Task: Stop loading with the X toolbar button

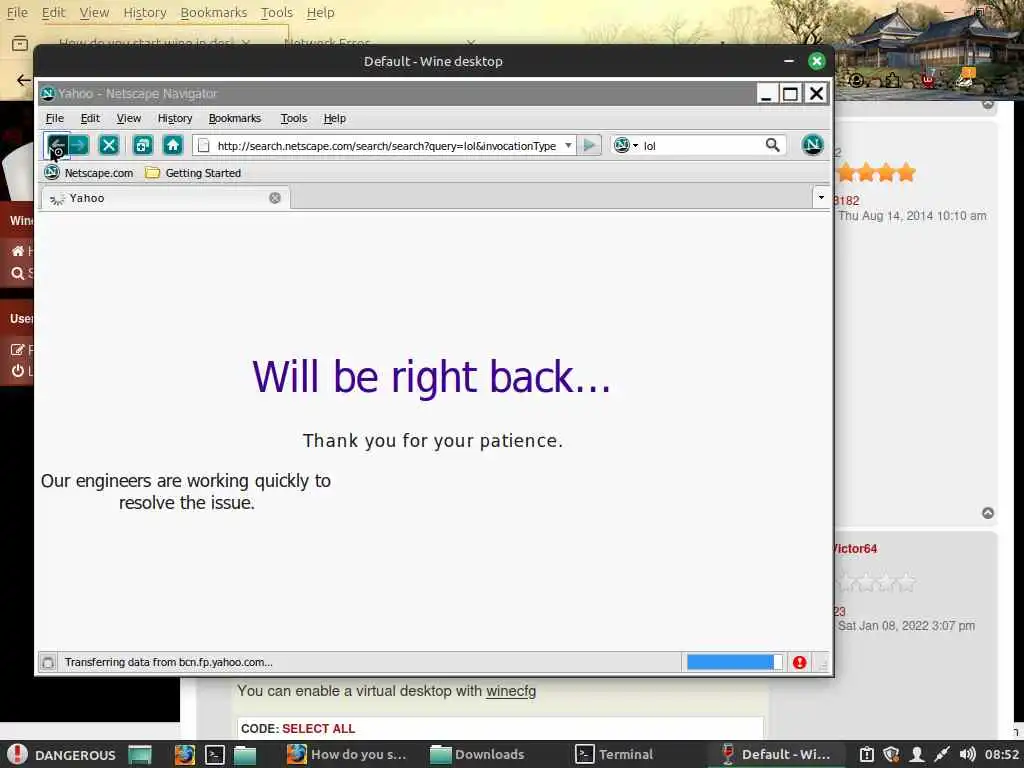Action: pyautogui.click(x=109, y=145)
